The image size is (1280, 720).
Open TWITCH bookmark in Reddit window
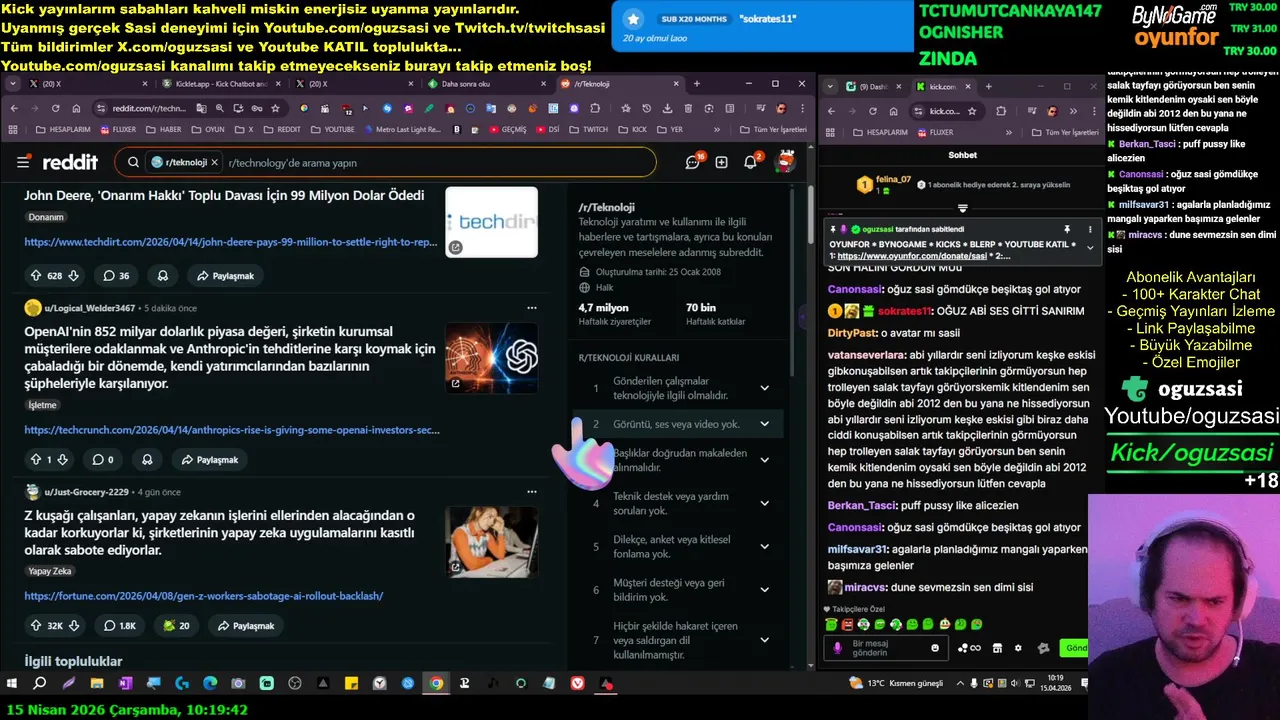point(588,129)
